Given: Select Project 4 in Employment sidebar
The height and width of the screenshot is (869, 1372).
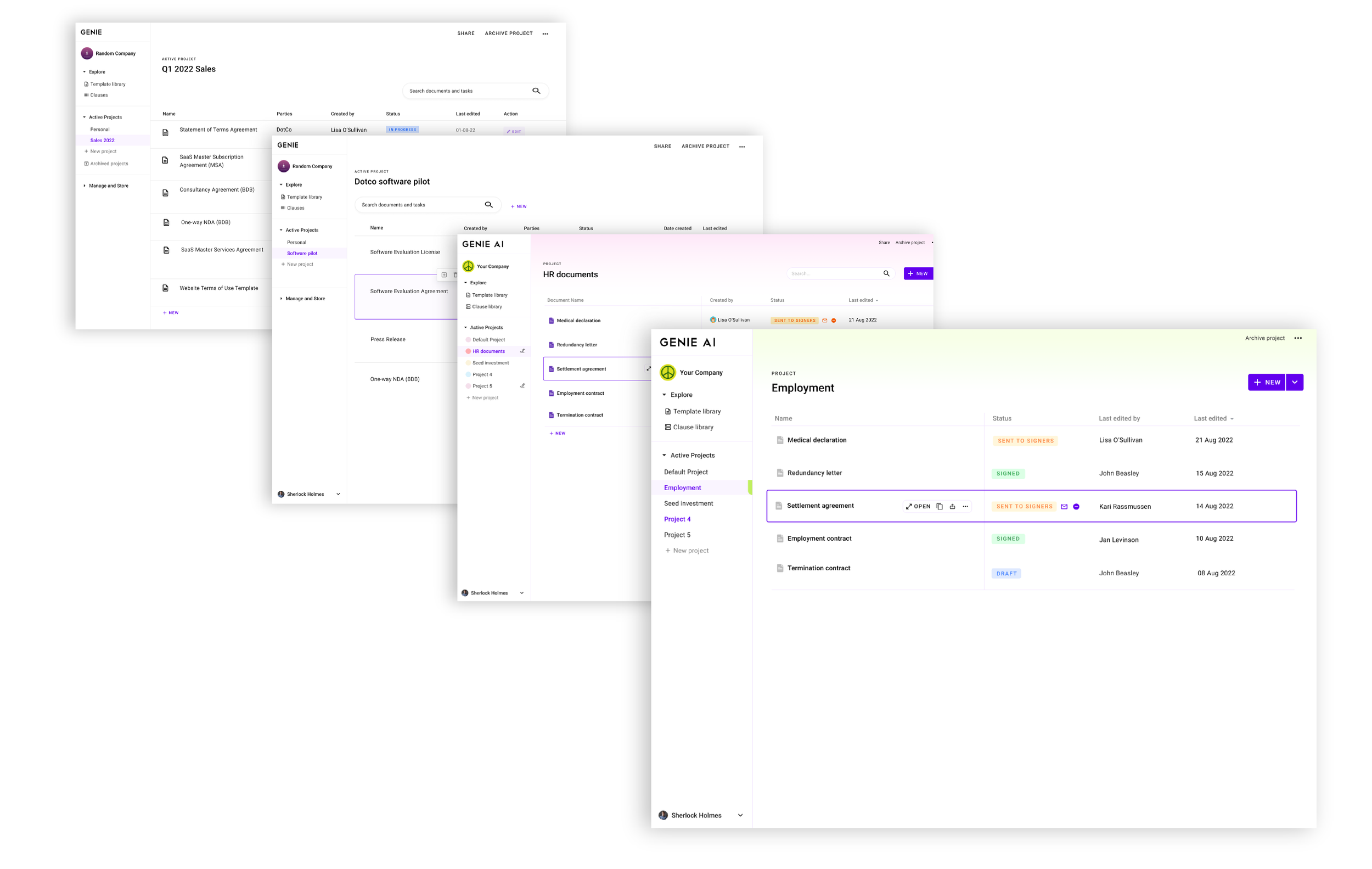Looking at the screenshot, I should click(x=677, y=519).
